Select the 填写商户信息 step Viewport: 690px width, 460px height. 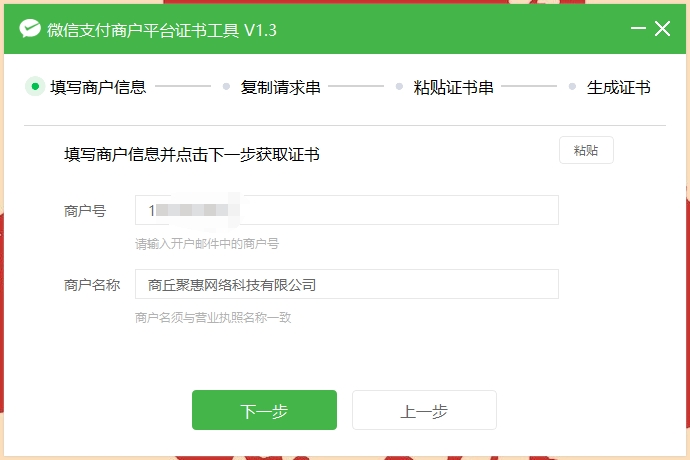tap(98, 87)
